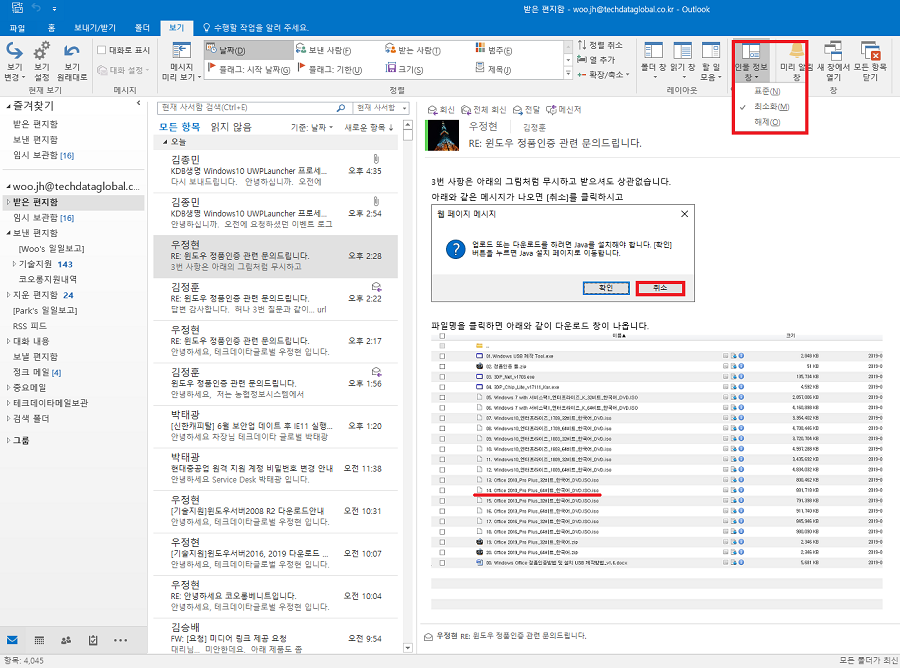Click 새 창에서 열기 icon
The height and width of the screenshot is (668, 900).
(x=833, y=61)
